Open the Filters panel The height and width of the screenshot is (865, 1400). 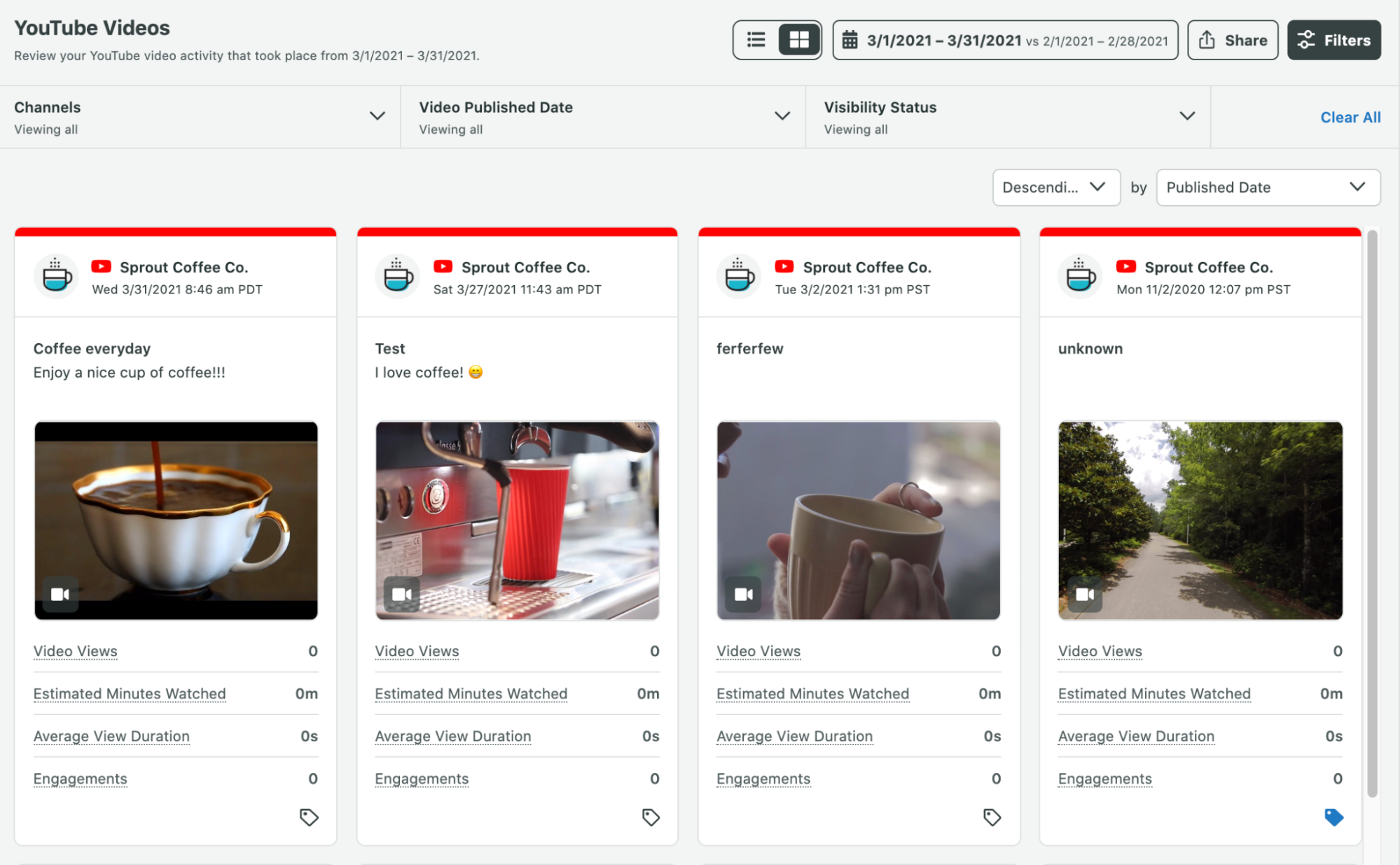click(1333, 40)
